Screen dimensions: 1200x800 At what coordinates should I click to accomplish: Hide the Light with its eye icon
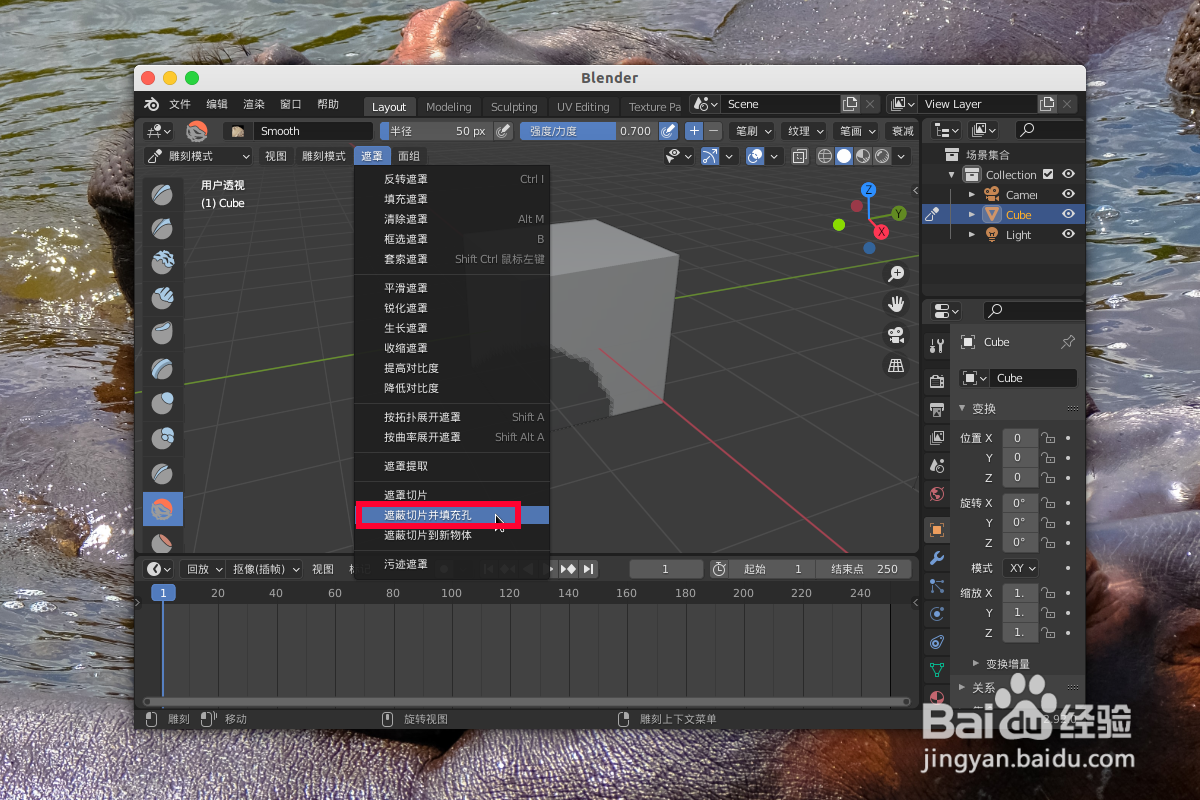click(1068, 234)
